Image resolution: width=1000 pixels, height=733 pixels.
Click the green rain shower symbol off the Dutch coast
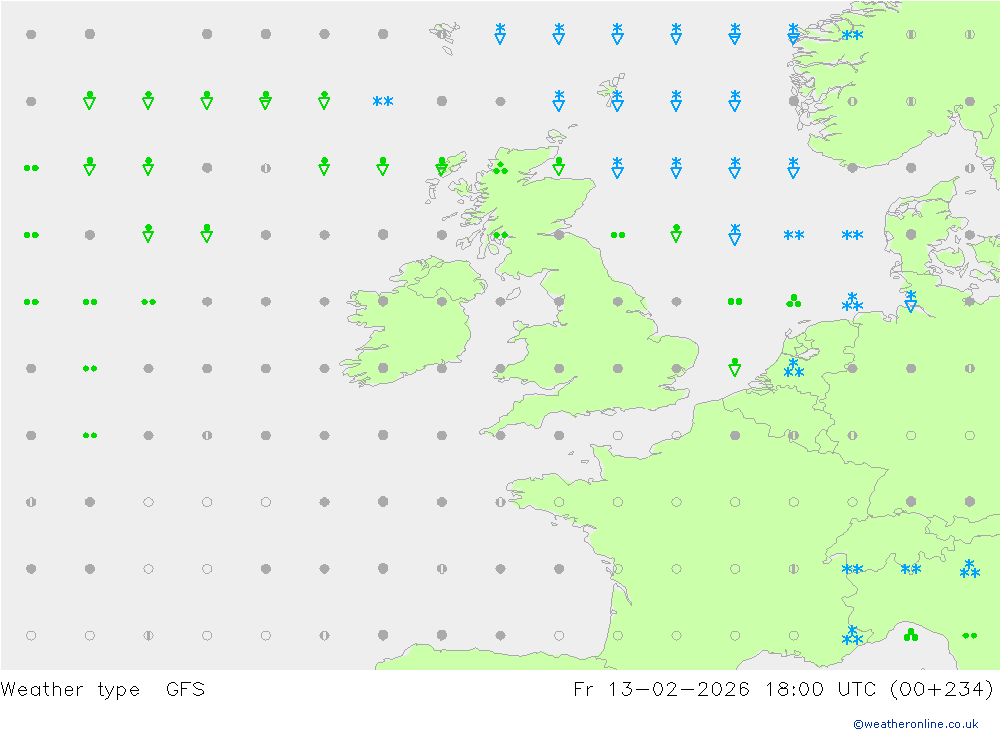point(735,367)
